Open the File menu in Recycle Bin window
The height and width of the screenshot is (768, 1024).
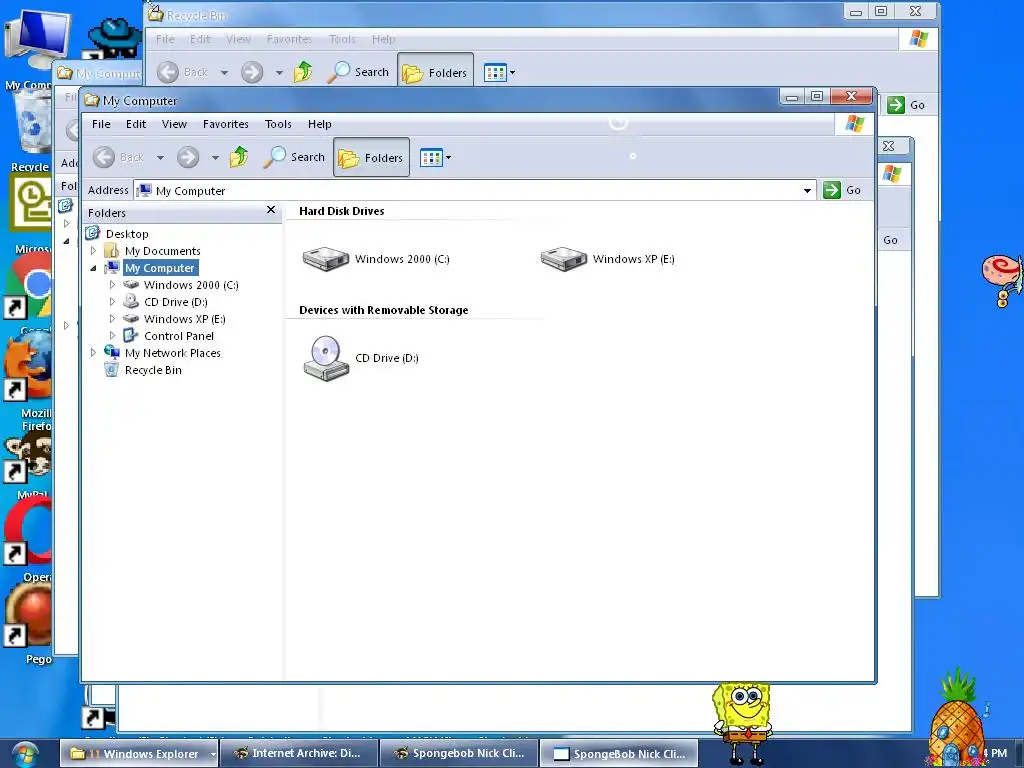pyautogui.click(x=165, y=39)
